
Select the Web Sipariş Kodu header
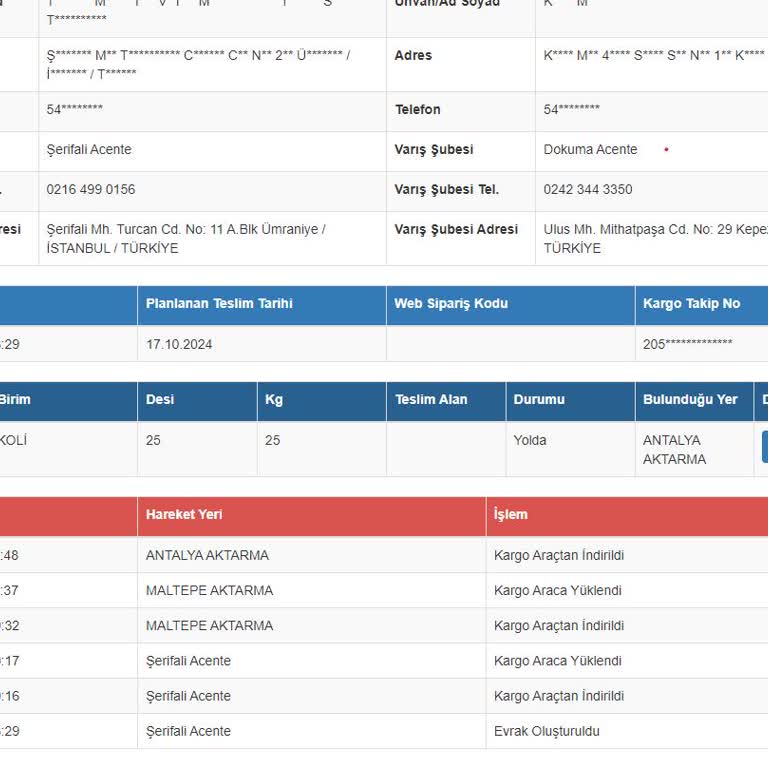[x=510, y=305]
